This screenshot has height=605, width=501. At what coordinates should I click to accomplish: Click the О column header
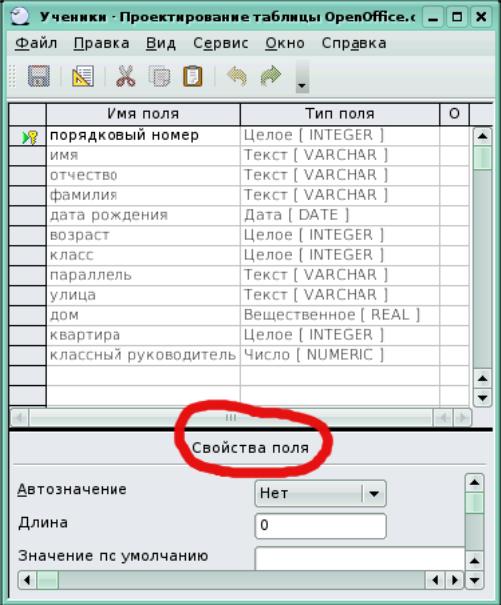tap(454, 114)
